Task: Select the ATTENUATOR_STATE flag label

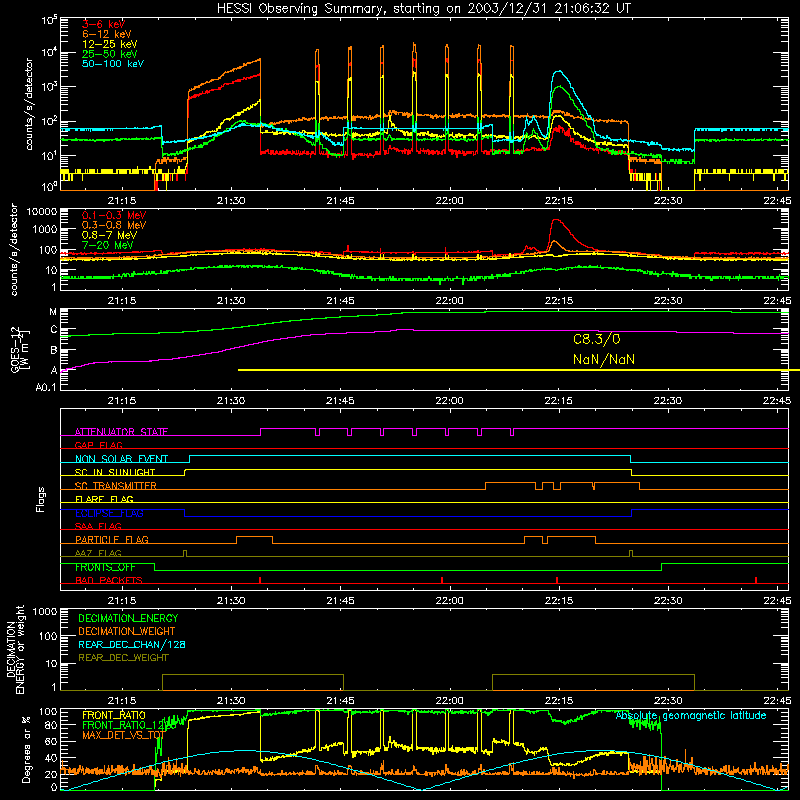Action: [121, 432]
